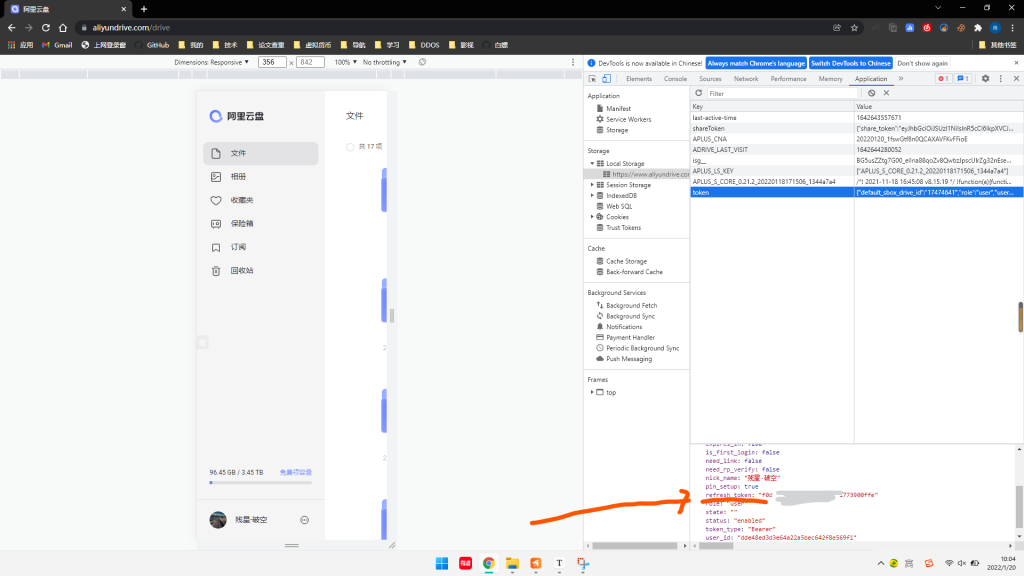Open the 100% zoom dropdown
Screen dimensions: 1024x576
click(x=345, y=62)
